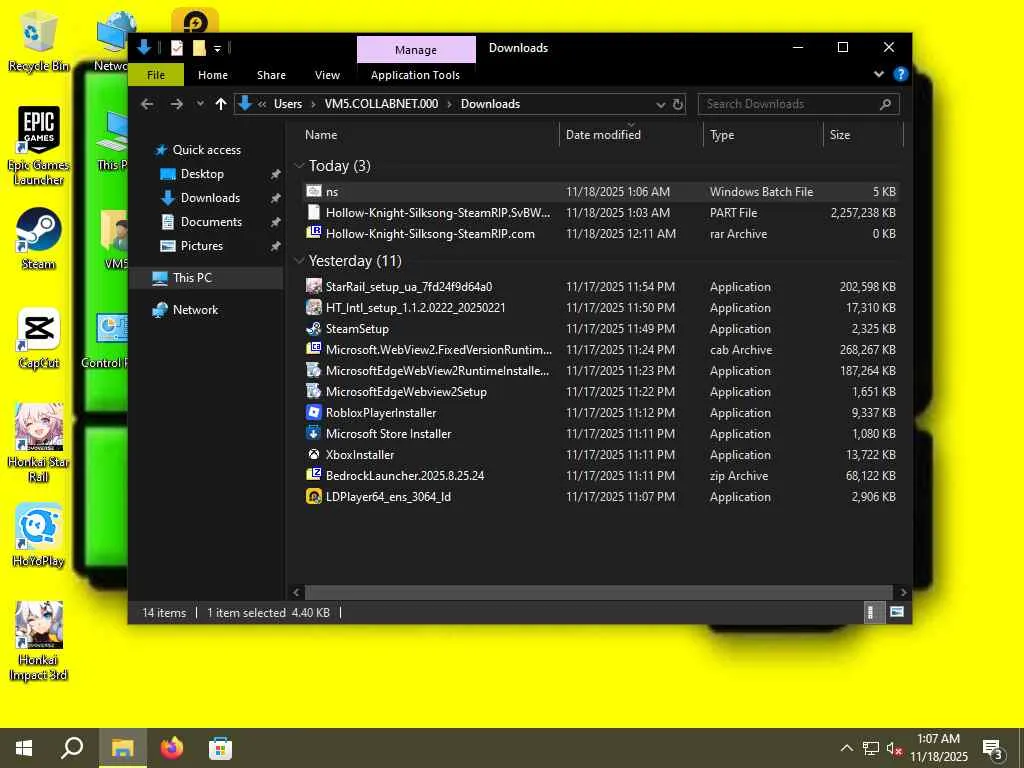Click Users in the address breadcrumb

coord(288,104)
